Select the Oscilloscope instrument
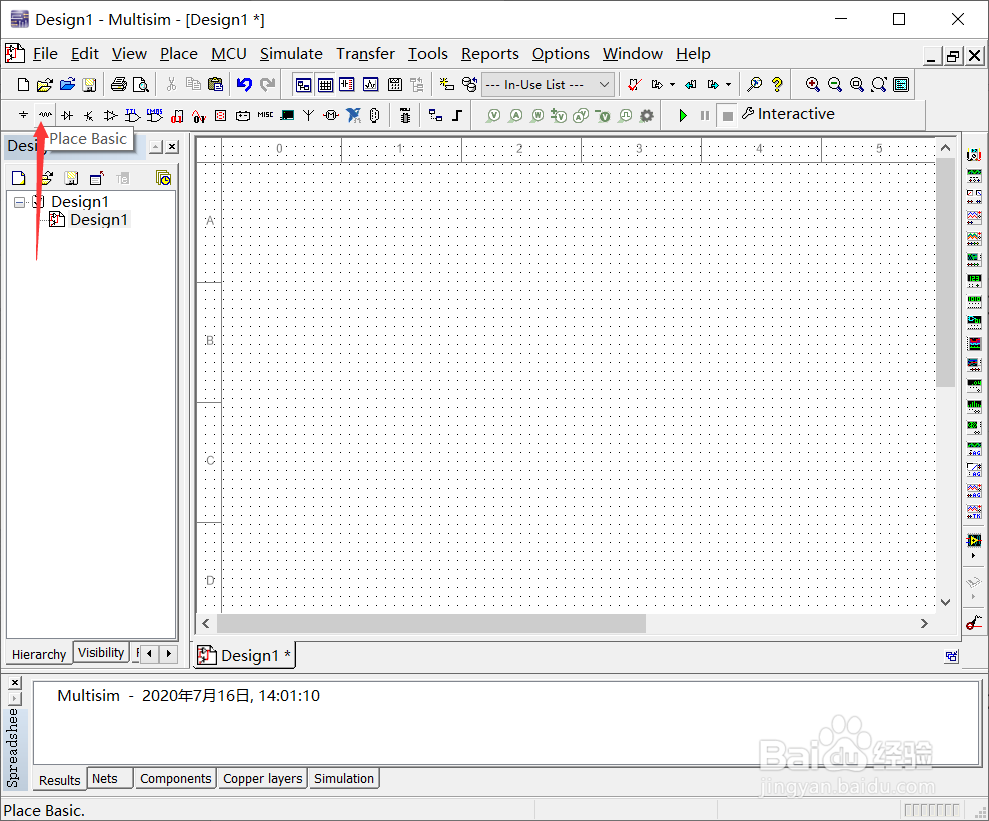 click(x=974, y=218)
